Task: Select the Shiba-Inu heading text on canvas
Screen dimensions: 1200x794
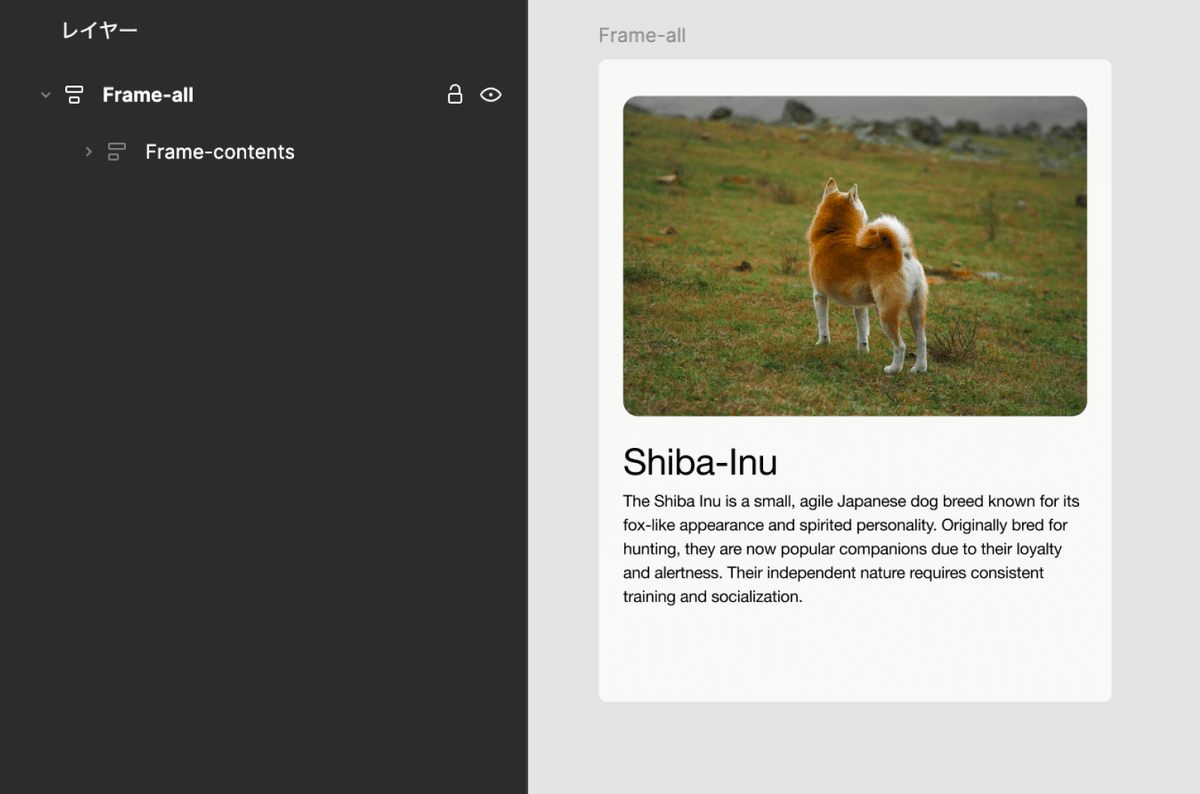Action: pos(700,462)
